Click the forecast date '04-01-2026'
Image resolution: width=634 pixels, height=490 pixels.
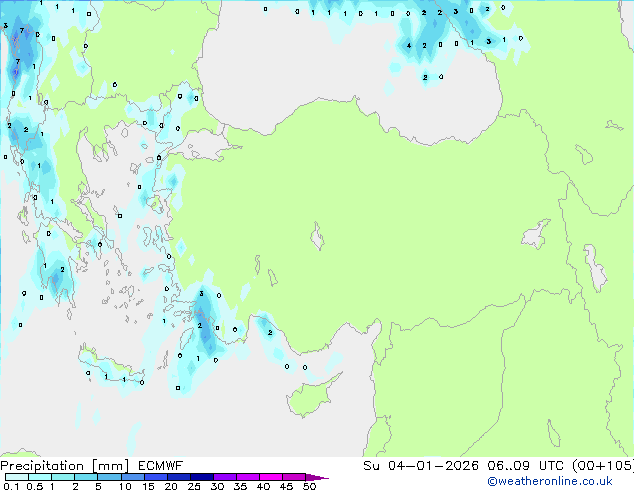pyautogui.click(x=433, y=466)
